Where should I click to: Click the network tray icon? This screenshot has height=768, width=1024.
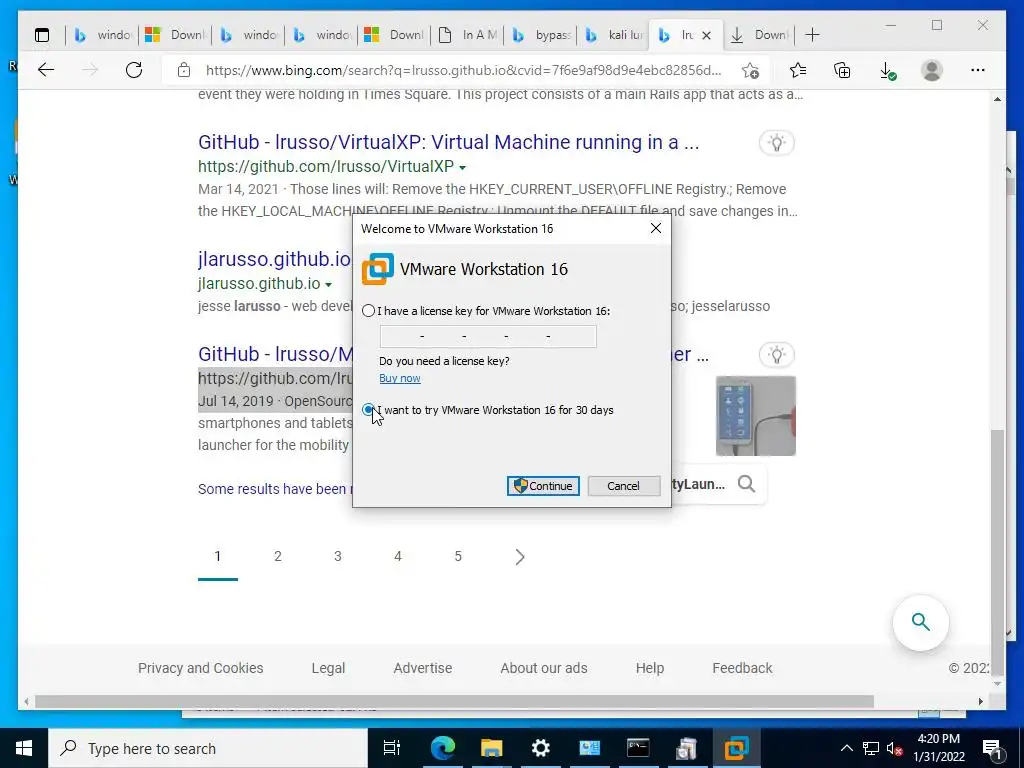871,748
